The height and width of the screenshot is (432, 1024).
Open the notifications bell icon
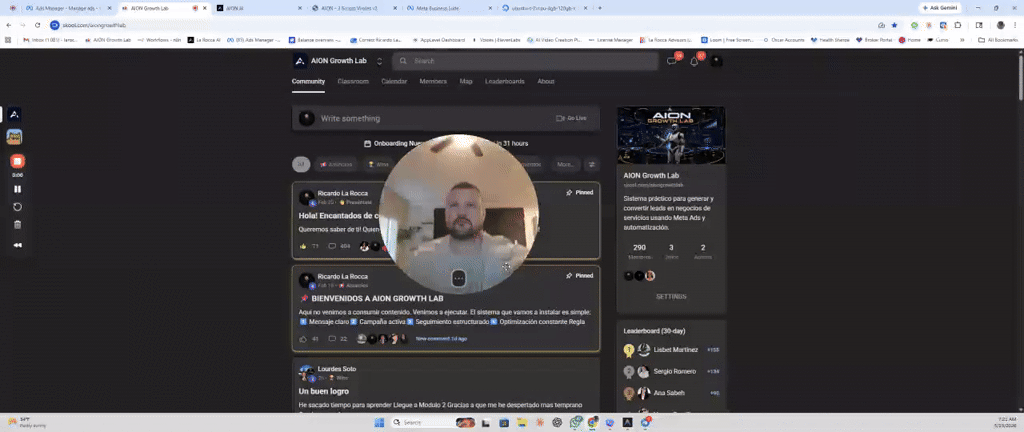694,61
